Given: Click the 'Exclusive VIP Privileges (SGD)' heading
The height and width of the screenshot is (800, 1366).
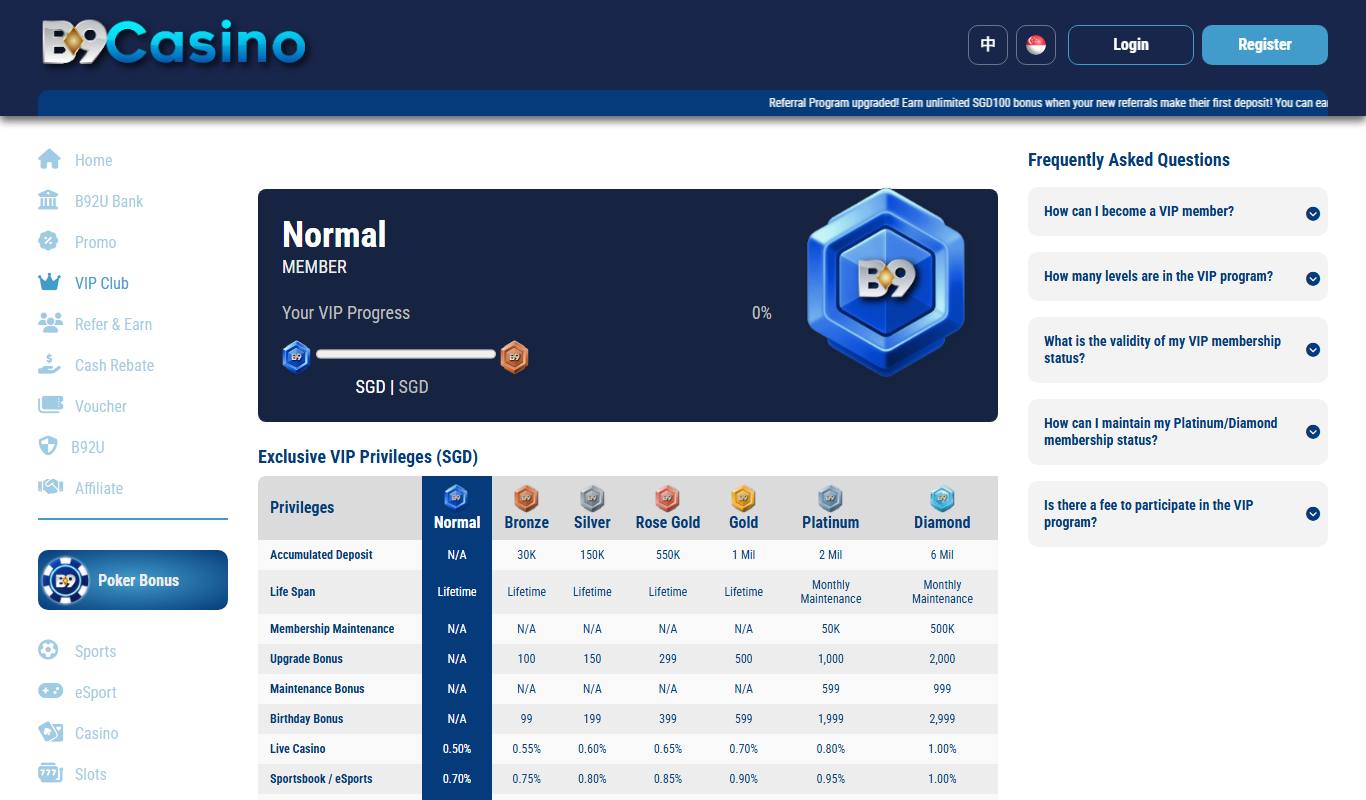Looking at the screenshot, I should point(368,457).
